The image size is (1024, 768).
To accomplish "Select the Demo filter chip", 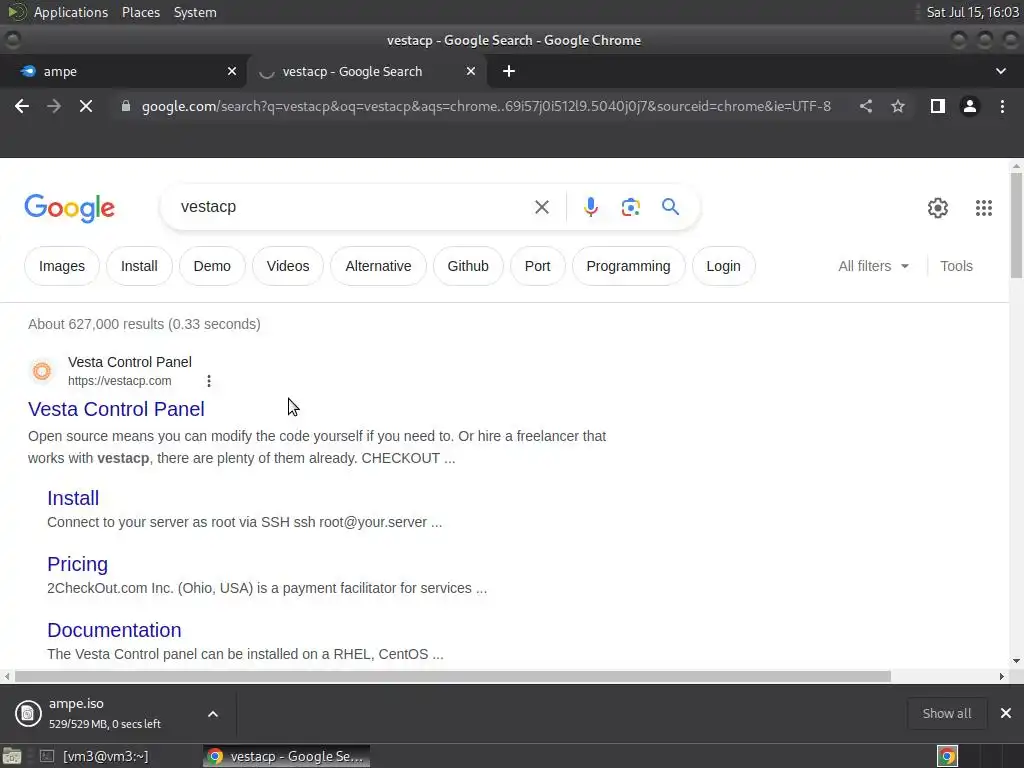I will tap(212, 266).
